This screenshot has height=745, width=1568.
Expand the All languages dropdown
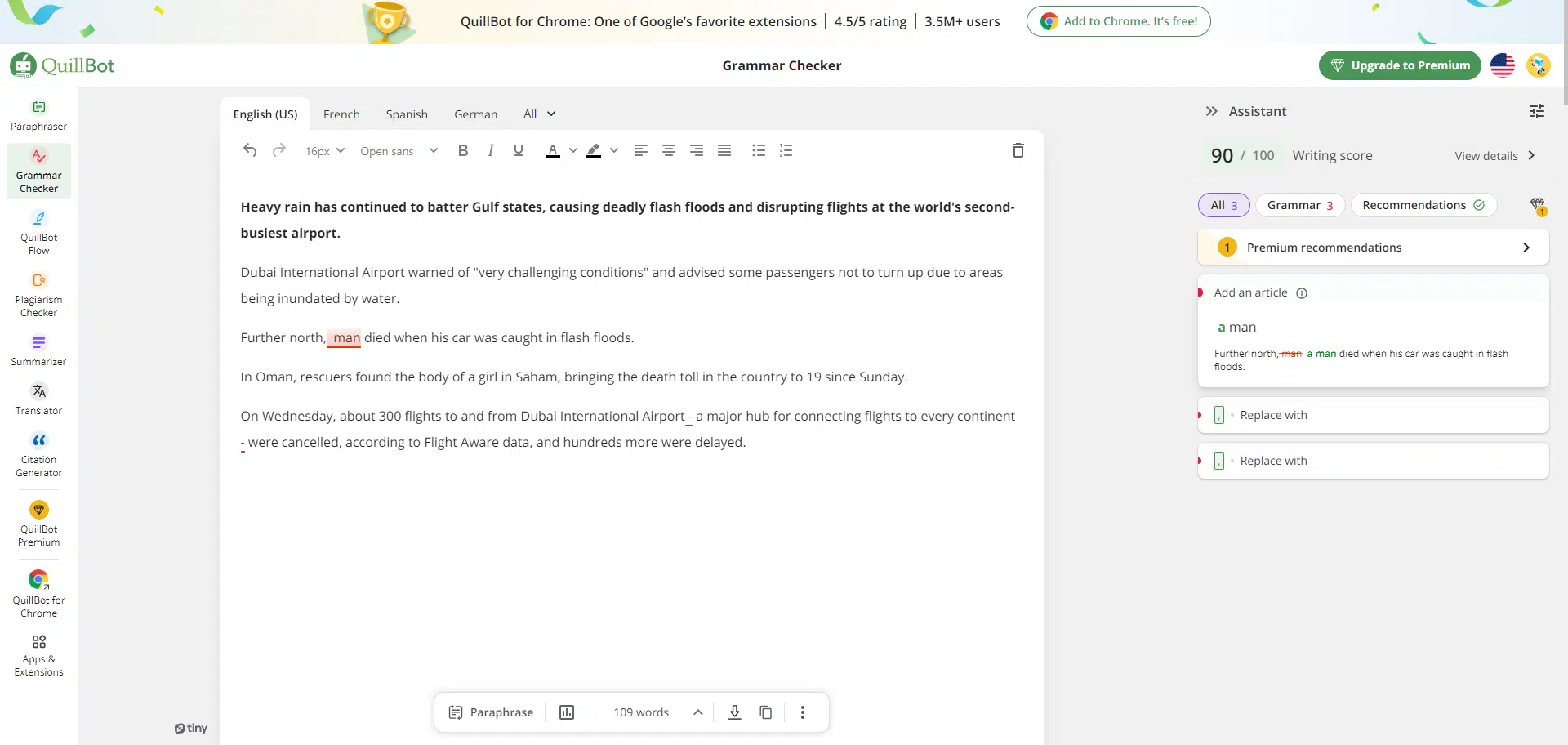pyautogui.click(x=539, y=114)
